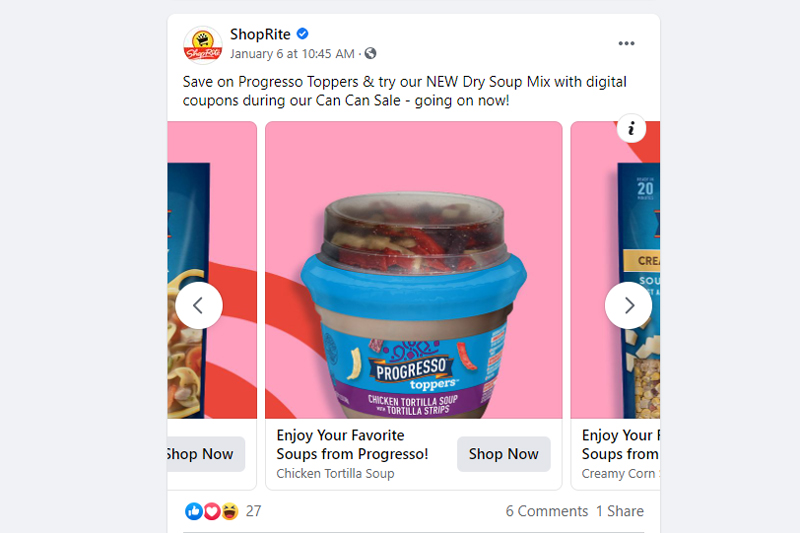Click the info icon on carousel
800x533 pixels.
[x=631, y=128]
